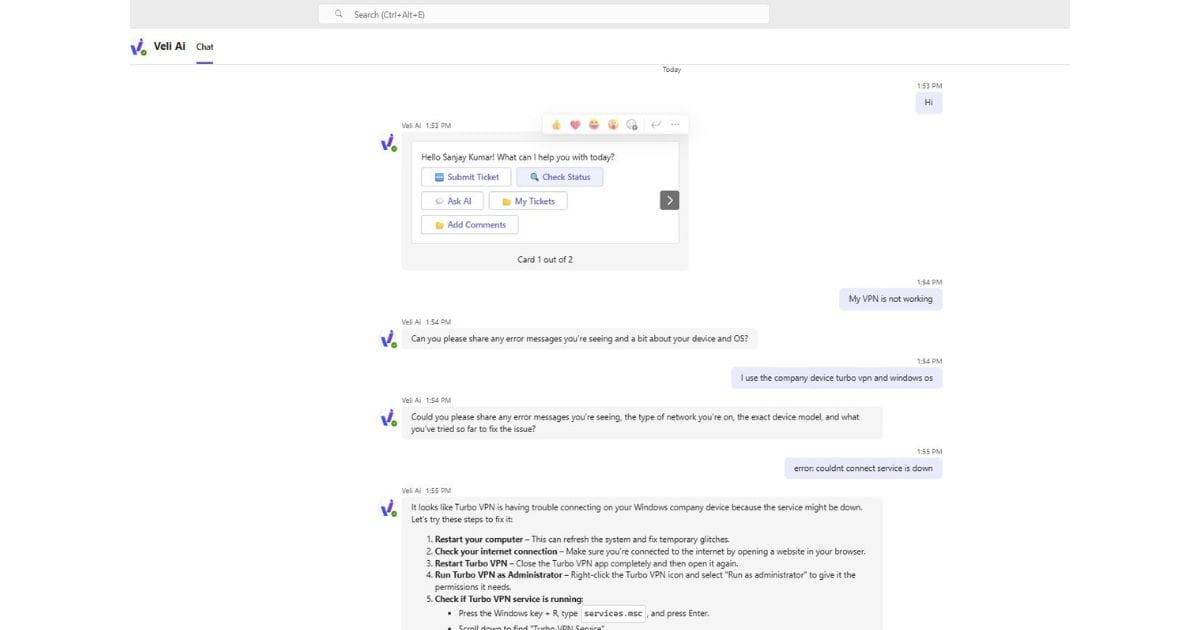
Task: Click 'Can you please share any error messages' reply
Action: (580, 339)
